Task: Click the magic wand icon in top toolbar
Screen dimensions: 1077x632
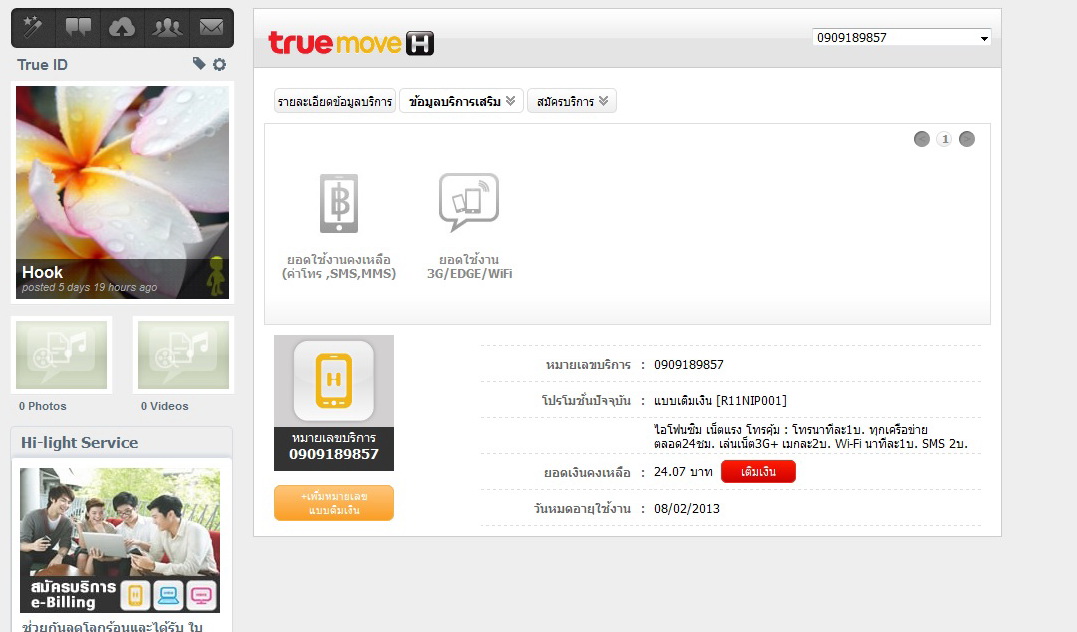Action: pos(33,27)
